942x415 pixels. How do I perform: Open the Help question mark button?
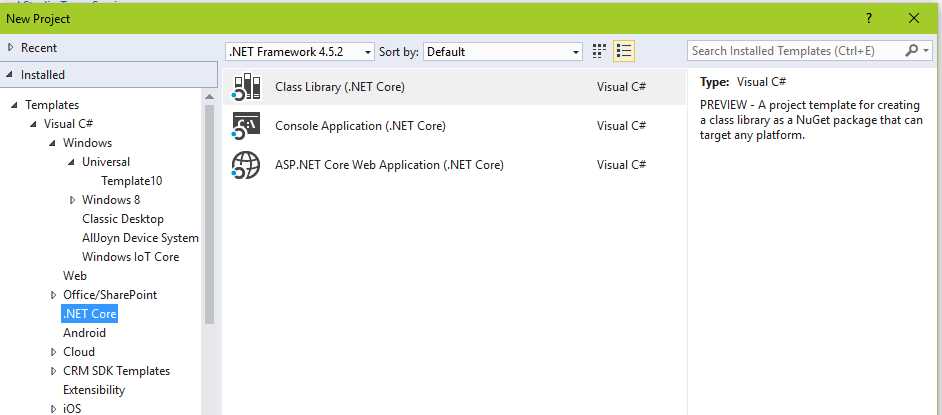[869, 18]
